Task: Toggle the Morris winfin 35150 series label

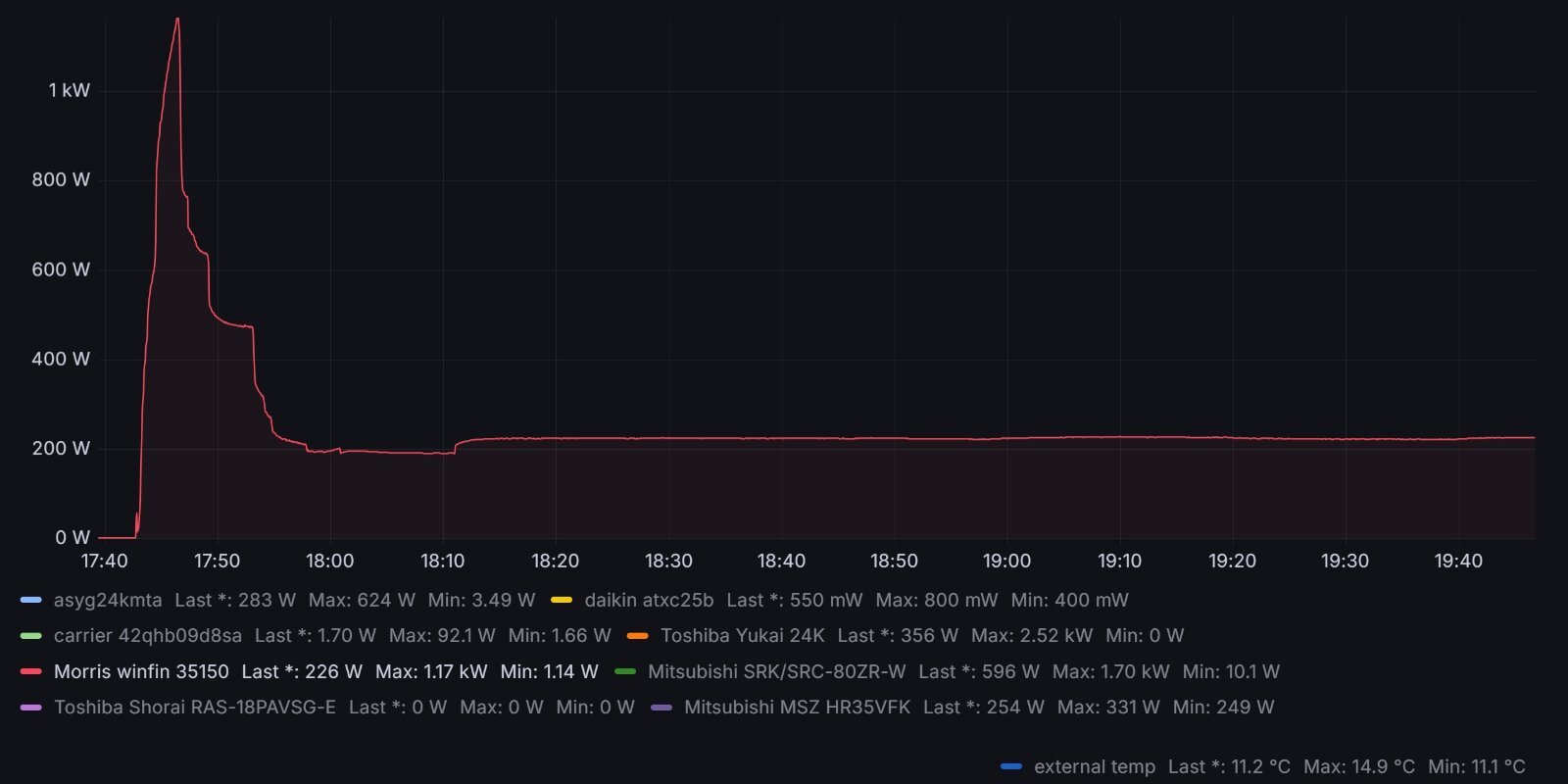Action: (x=141, y=672)
